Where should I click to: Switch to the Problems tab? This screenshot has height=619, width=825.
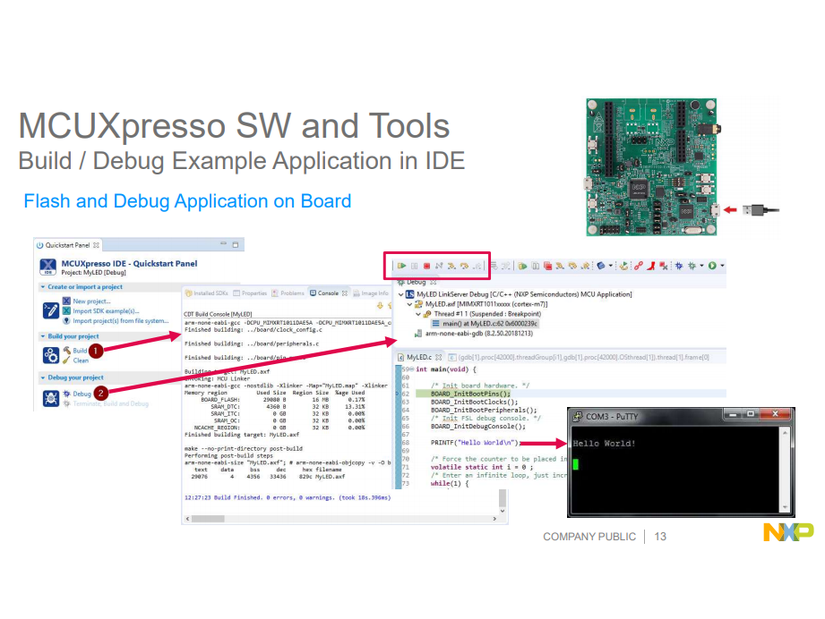(x=288, y=293)
